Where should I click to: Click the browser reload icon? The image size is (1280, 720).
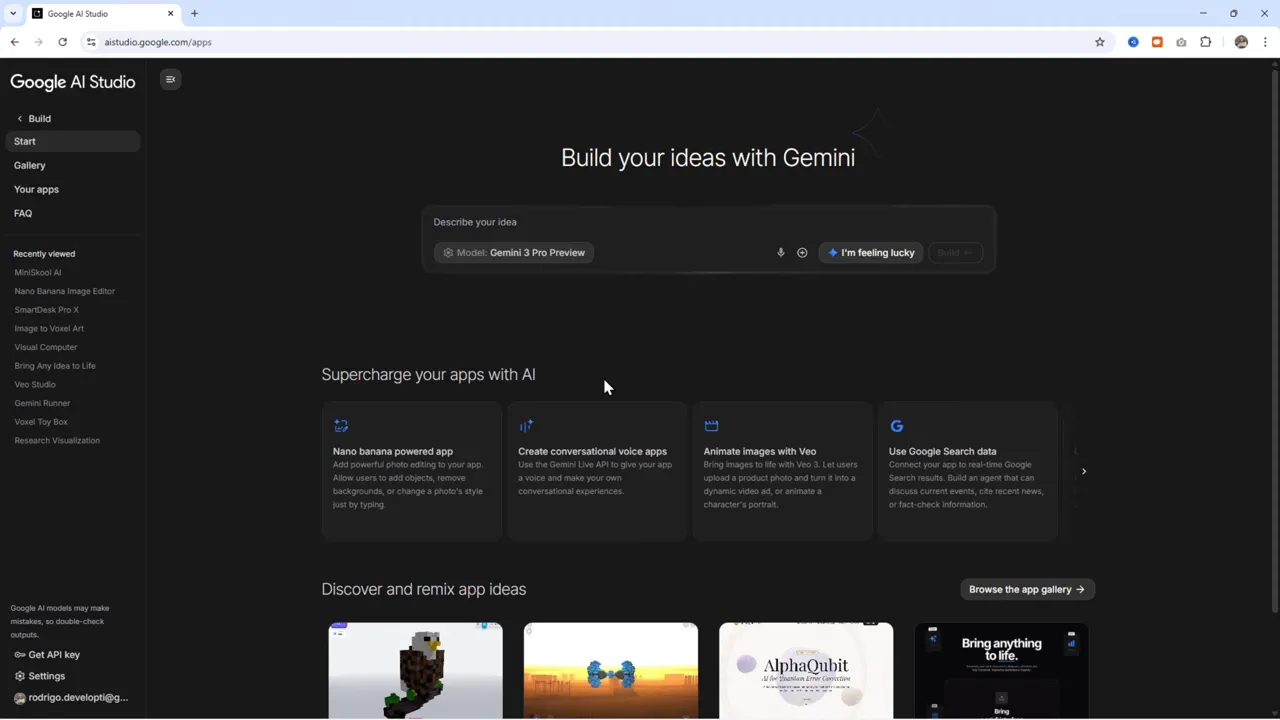(62, 42)
